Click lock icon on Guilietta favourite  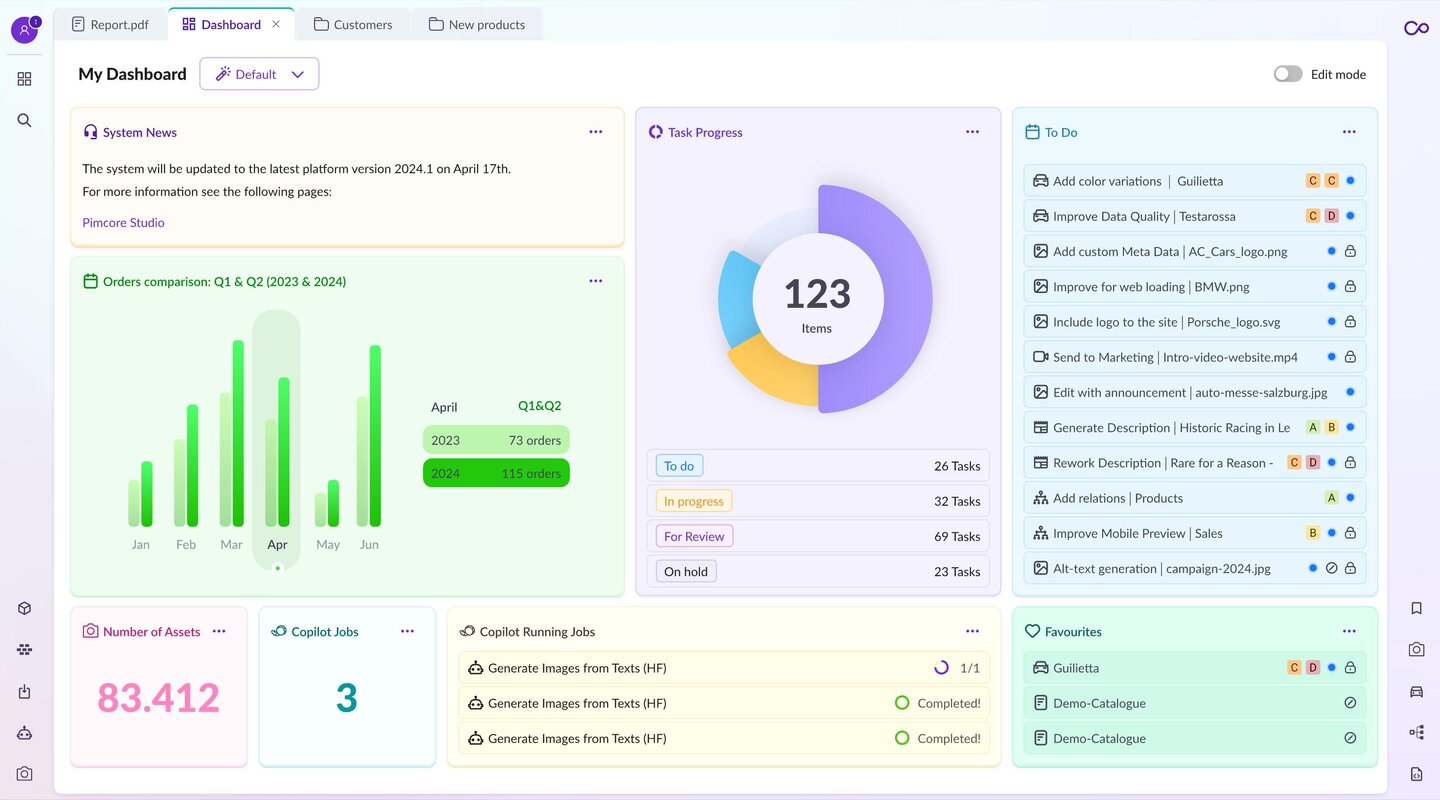tap(1350, 668)
